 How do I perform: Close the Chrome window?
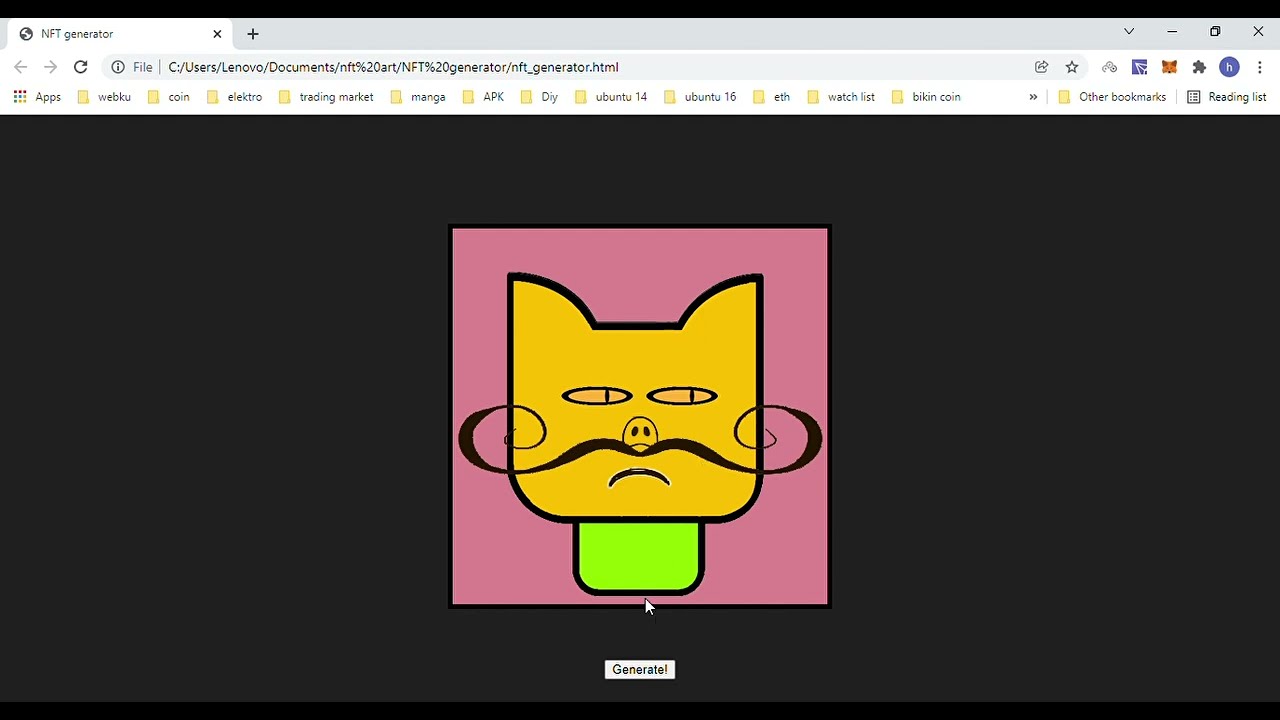coord(1258,32)
